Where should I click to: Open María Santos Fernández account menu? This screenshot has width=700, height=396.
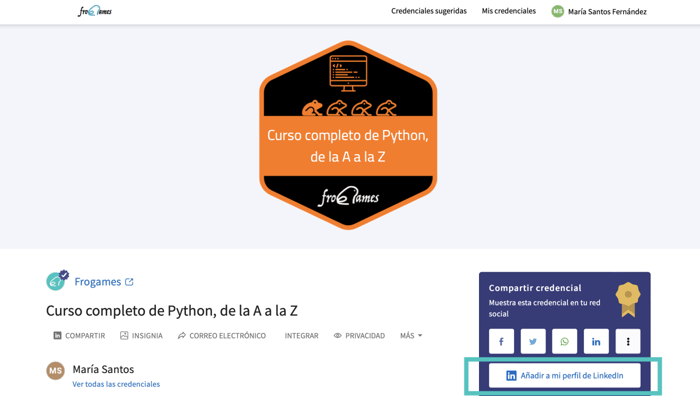point(607,12)
